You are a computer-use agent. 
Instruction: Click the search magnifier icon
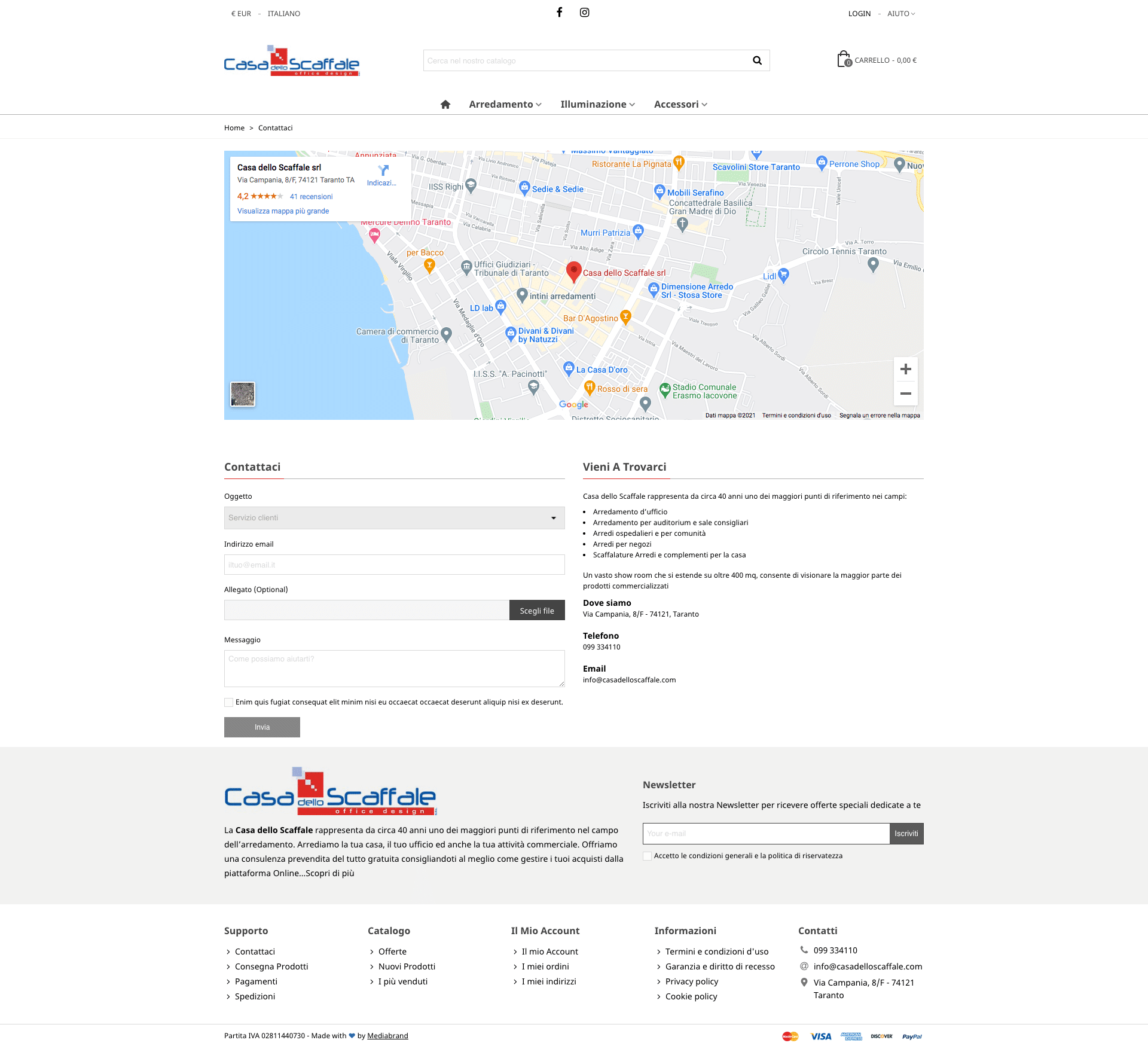click(x=757, y=60)
